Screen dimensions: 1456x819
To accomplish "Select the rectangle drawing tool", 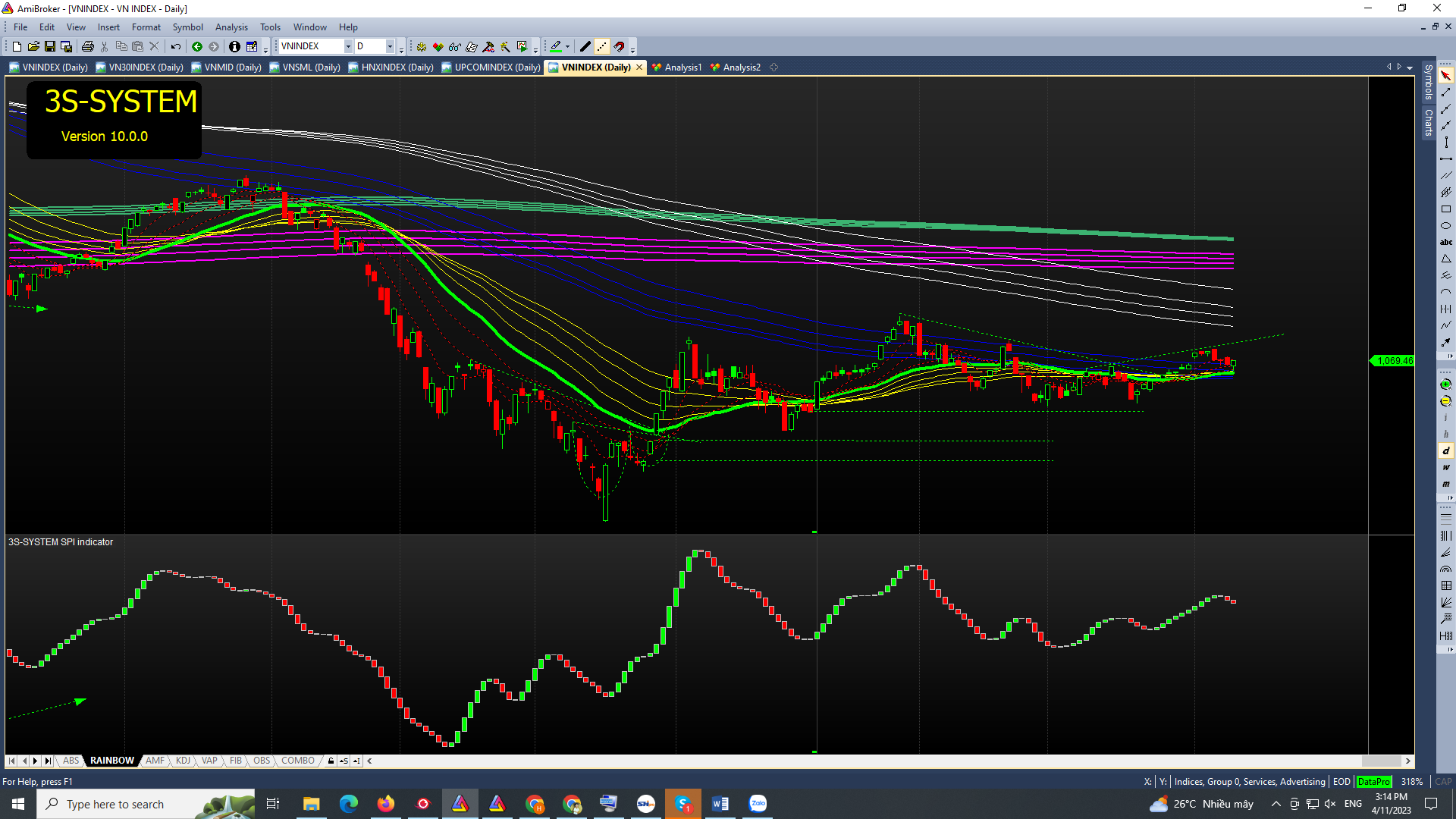I will (x=1445, y=209).
